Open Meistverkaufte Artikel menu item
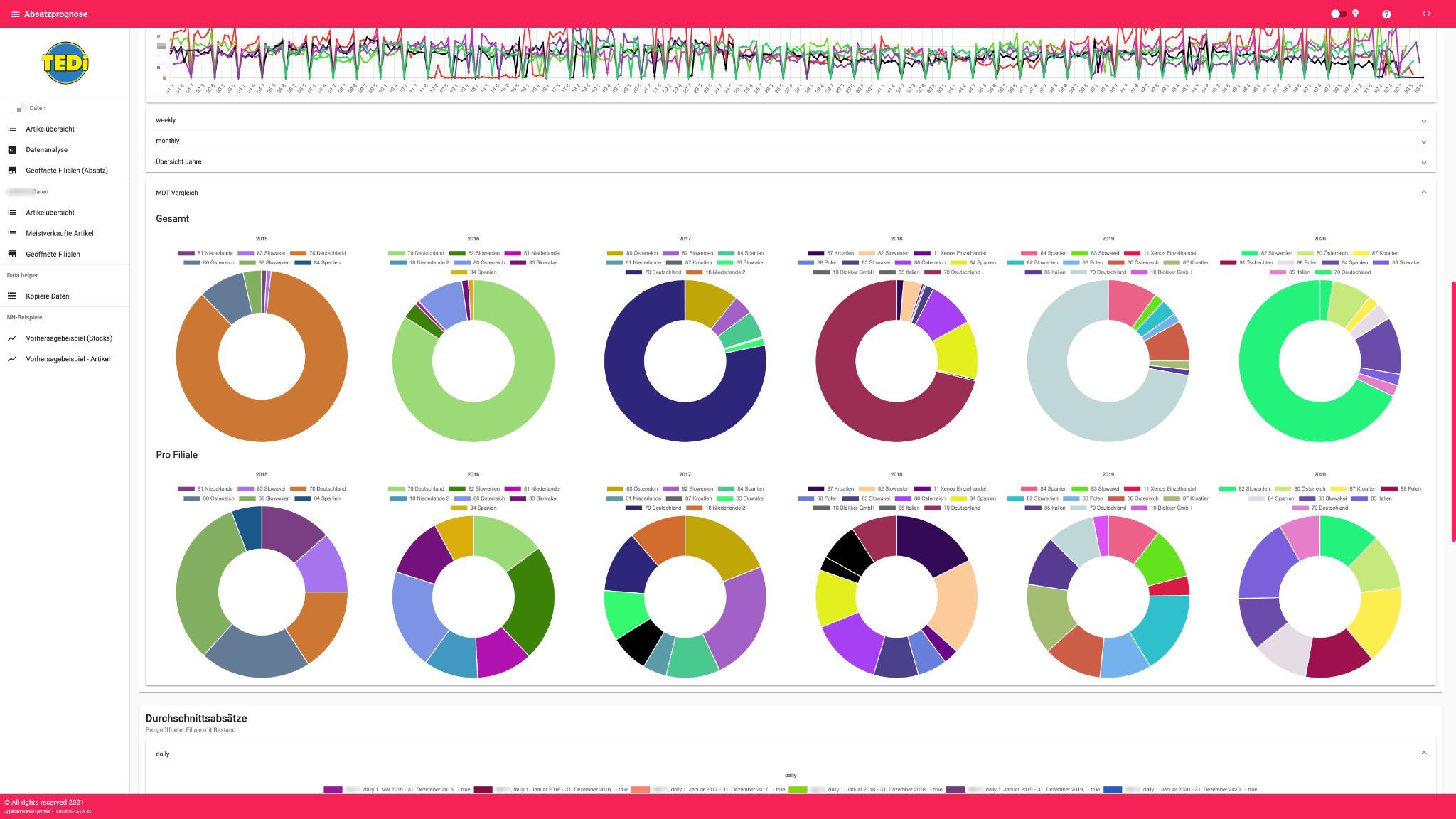1456x819 pixels. (x=59, y=233)
